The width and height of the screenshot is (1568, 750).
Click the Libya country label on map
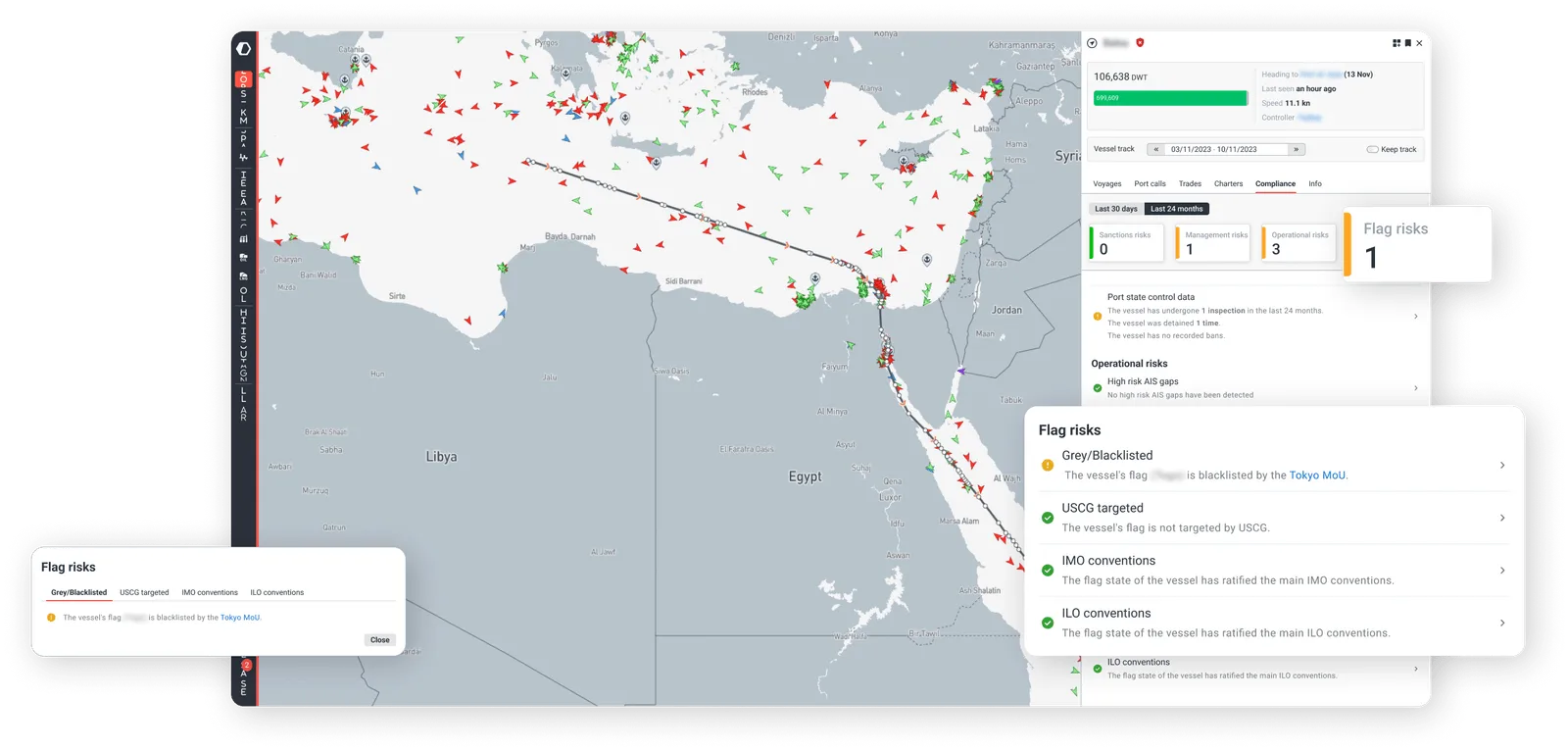click(x=441, y=457)
